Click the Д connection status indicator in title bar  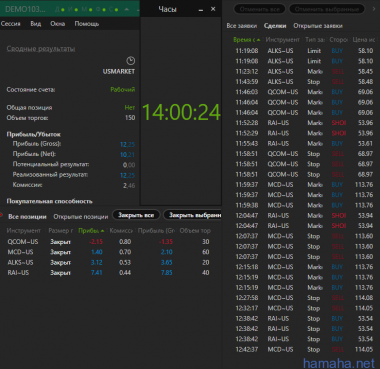pyautogui.click(x=59, y=9)
